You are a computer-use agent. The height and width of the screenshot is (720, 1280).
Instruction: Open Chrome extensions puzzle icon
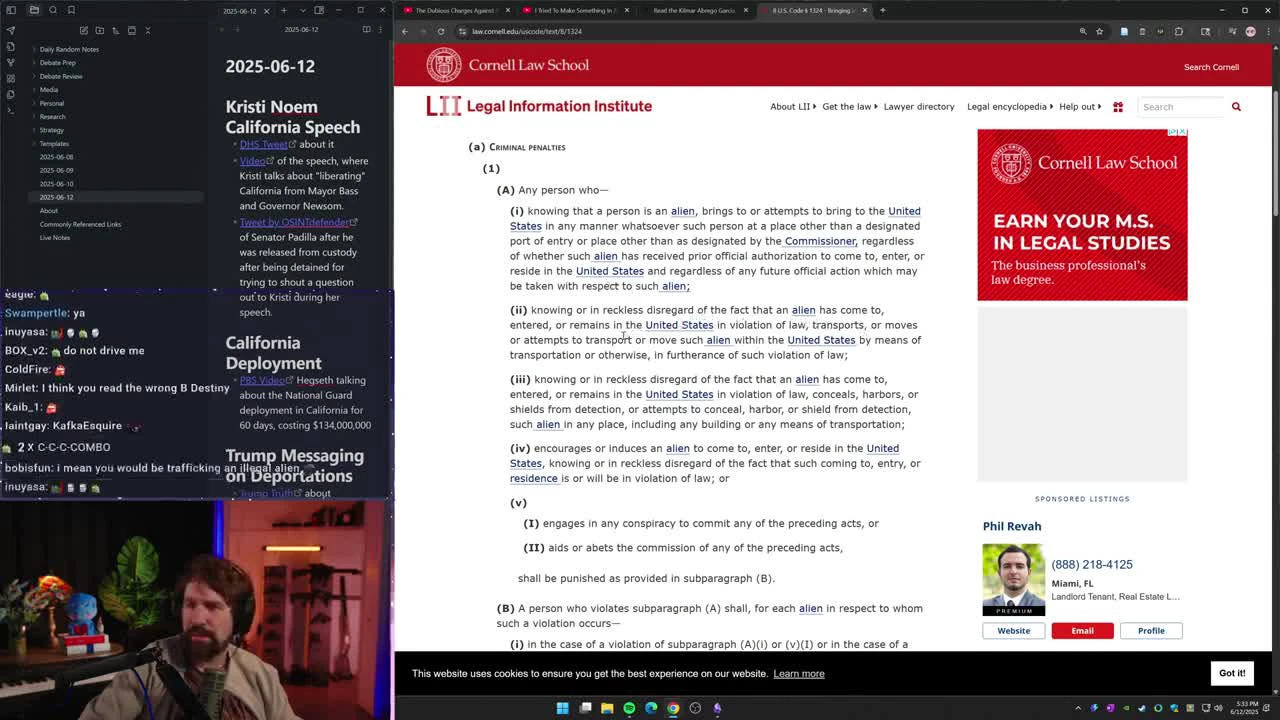(1179, 31)
